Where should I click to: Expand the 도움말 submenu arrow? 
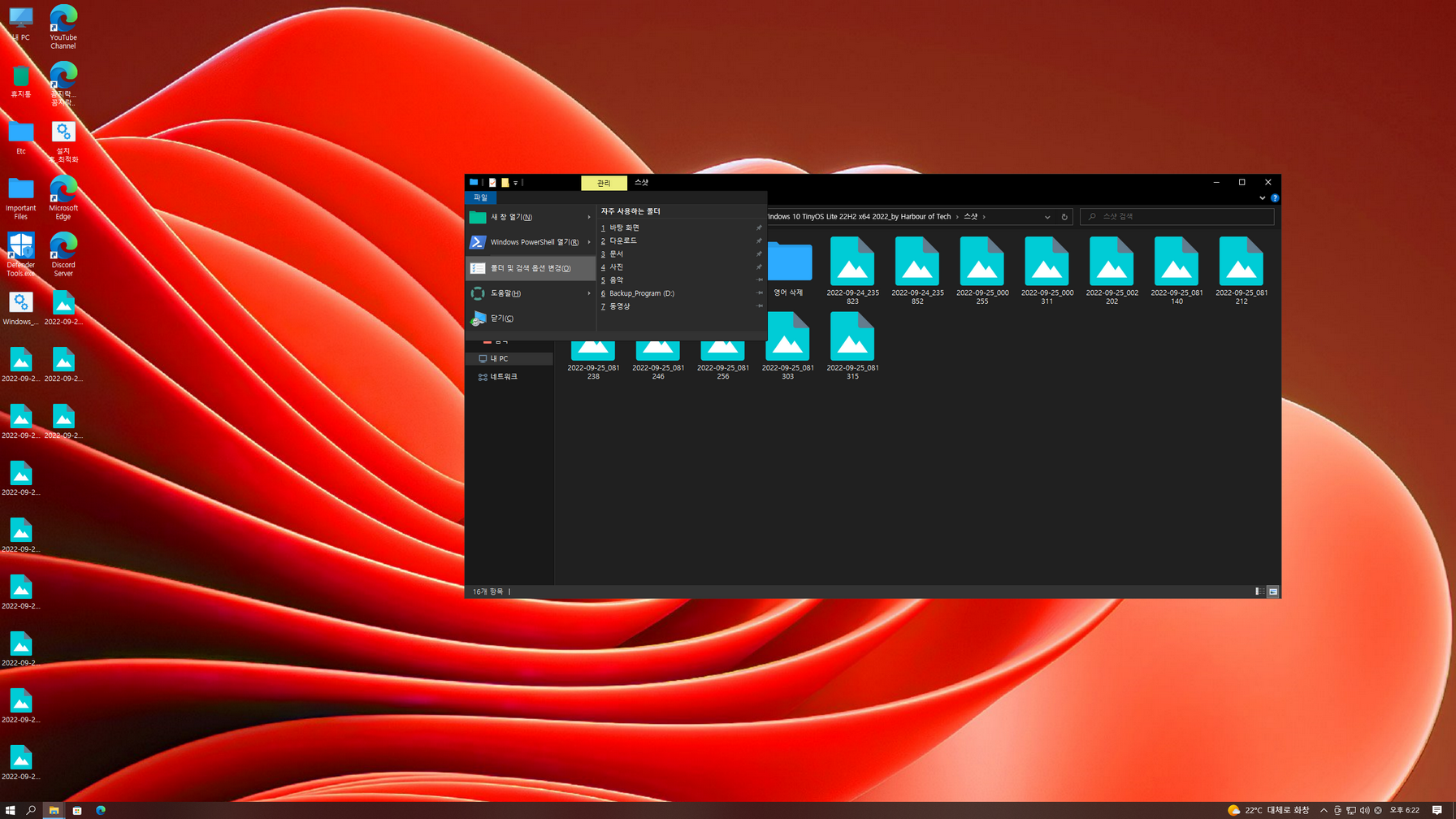[x=589, y=293]
